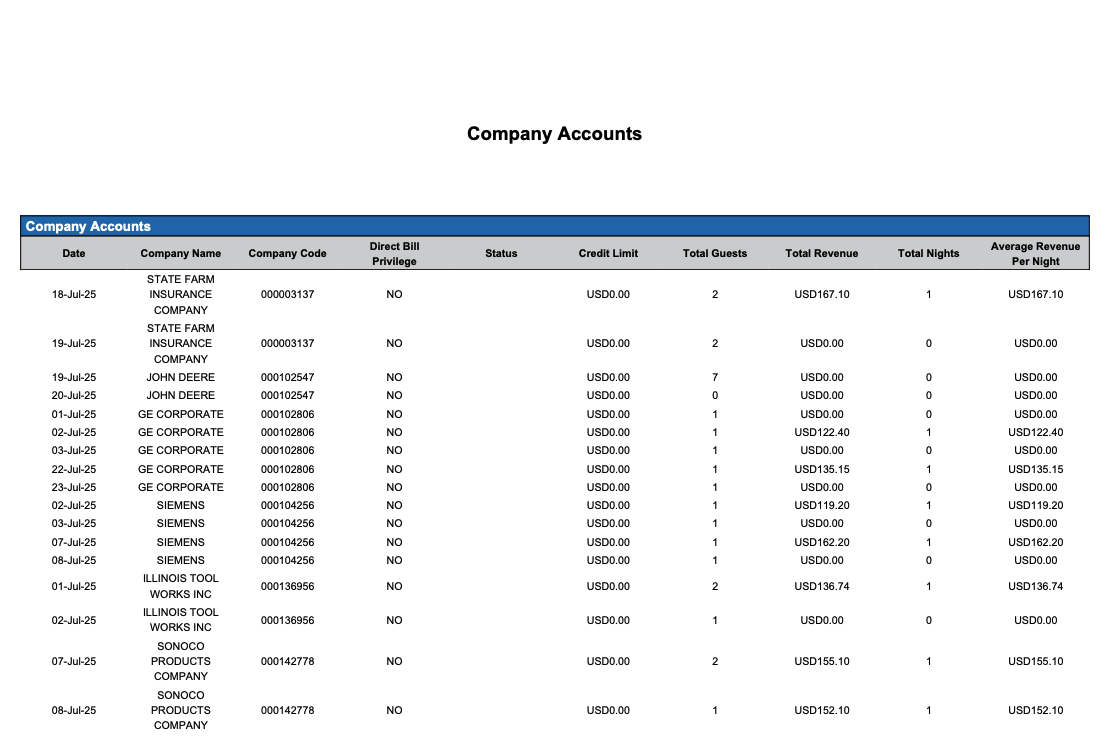Image resolution: width=1105 pixels, height=744 pixels.
Task: Click ILLINOIS TOOL WORKS INC in 01-Jul-25 row
Action: tap(181, 587)
